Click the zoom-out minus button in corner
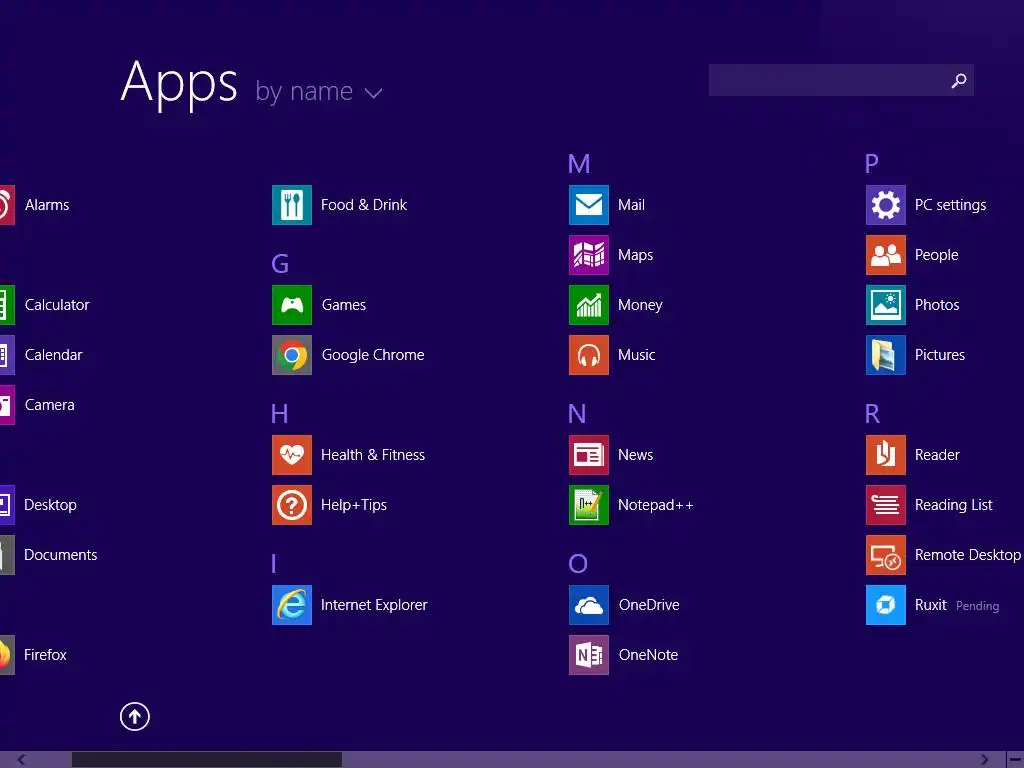 pyautogui.click(x=1016, y=760)
